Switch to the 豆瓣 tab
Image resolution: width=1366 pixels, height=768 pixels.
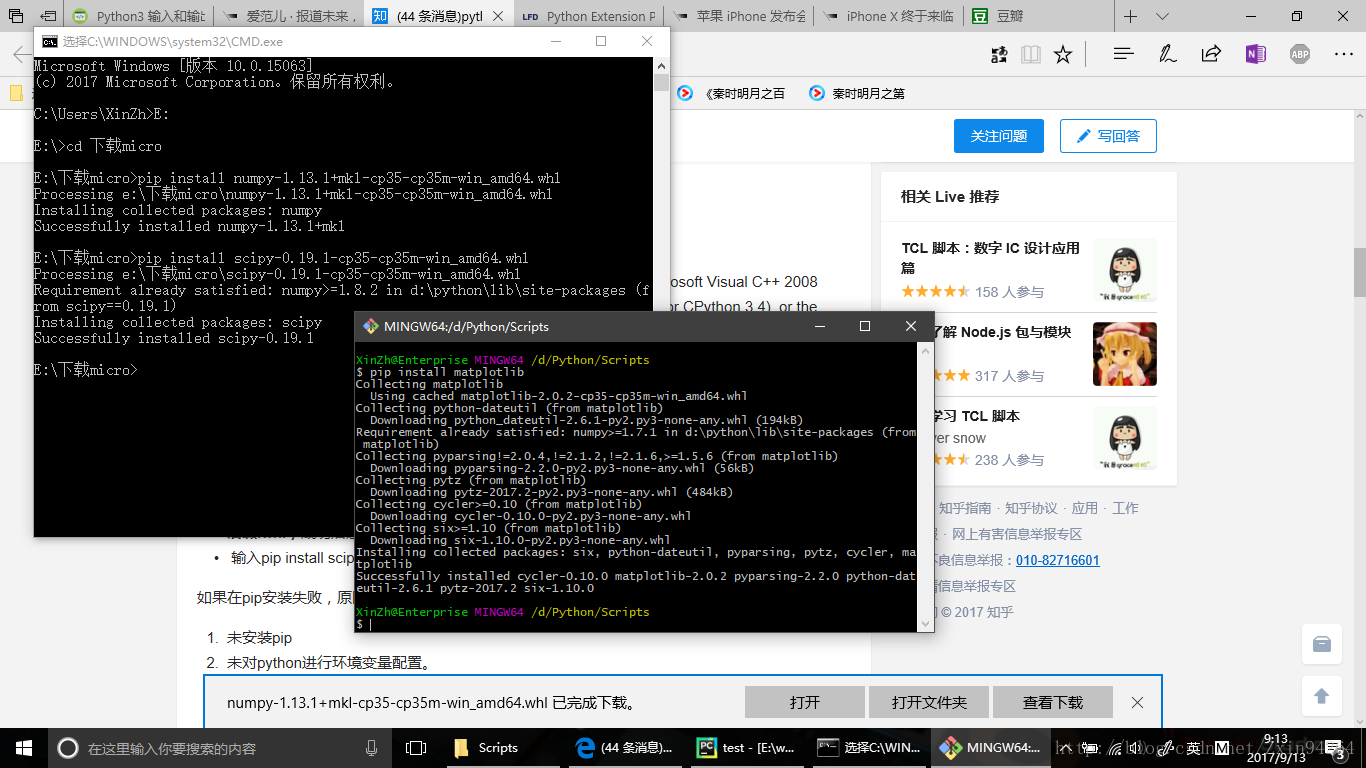(1039, 16)
